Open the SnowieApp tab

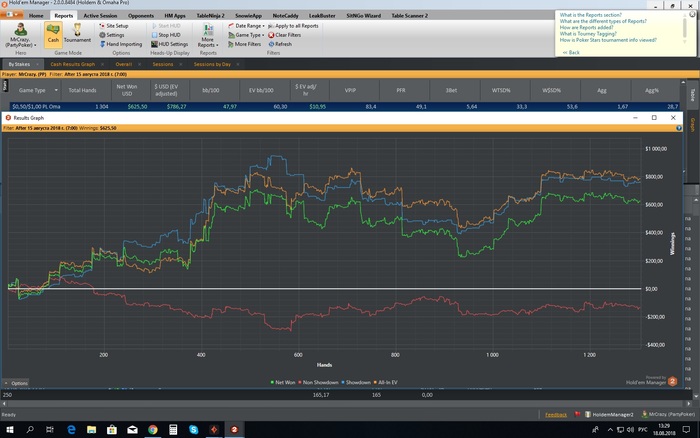[x=248, y=16]
